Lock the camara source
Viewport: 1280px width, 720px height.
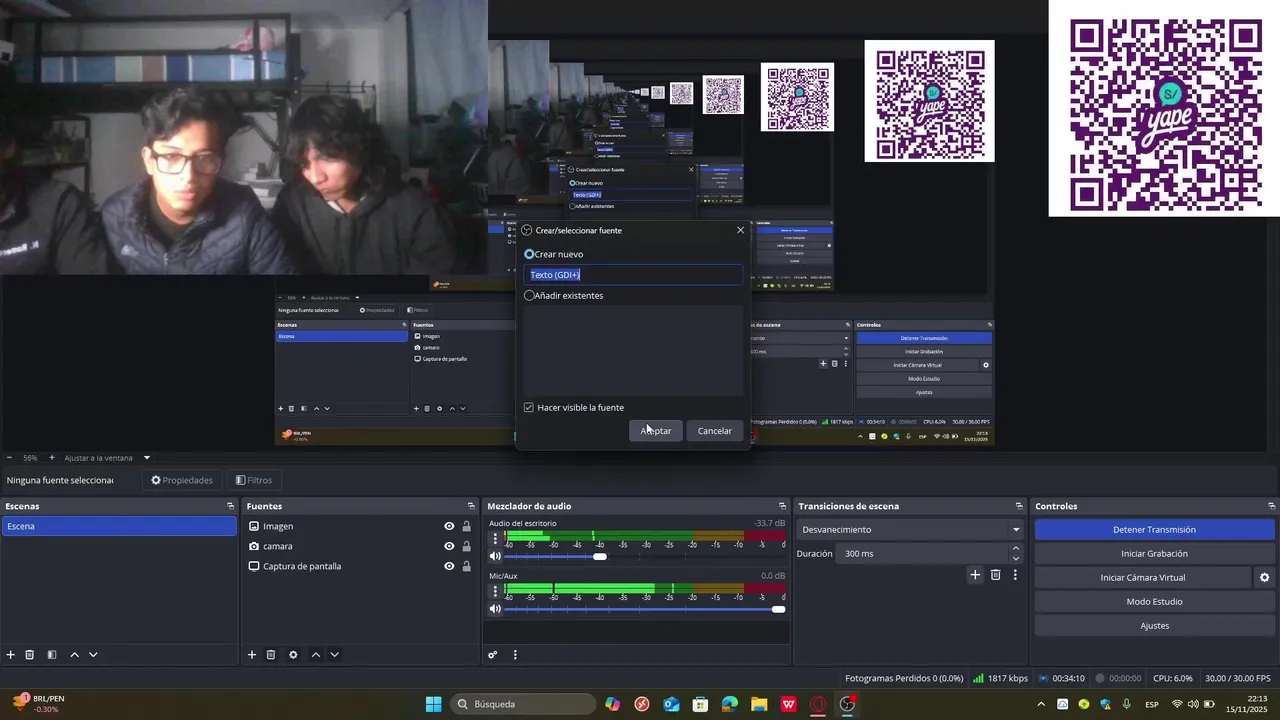(466, 546)
